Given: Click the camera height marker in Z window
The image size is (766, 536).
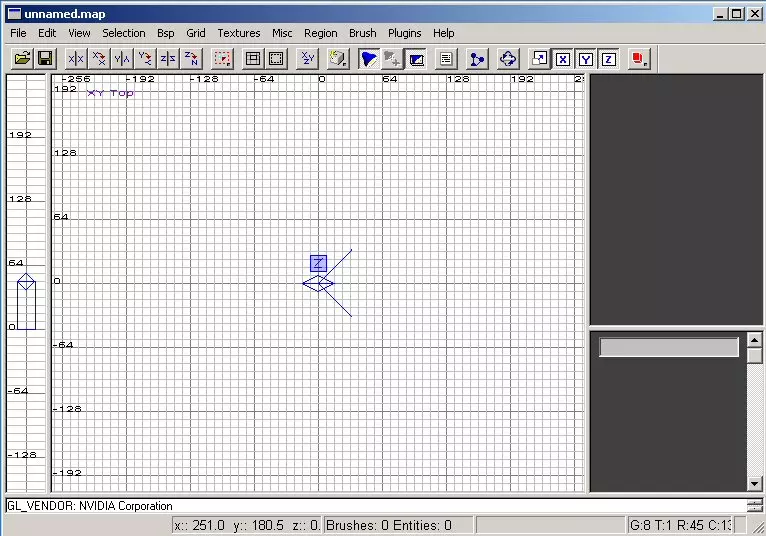Looking at the screenshot, I should click(26, 281).
